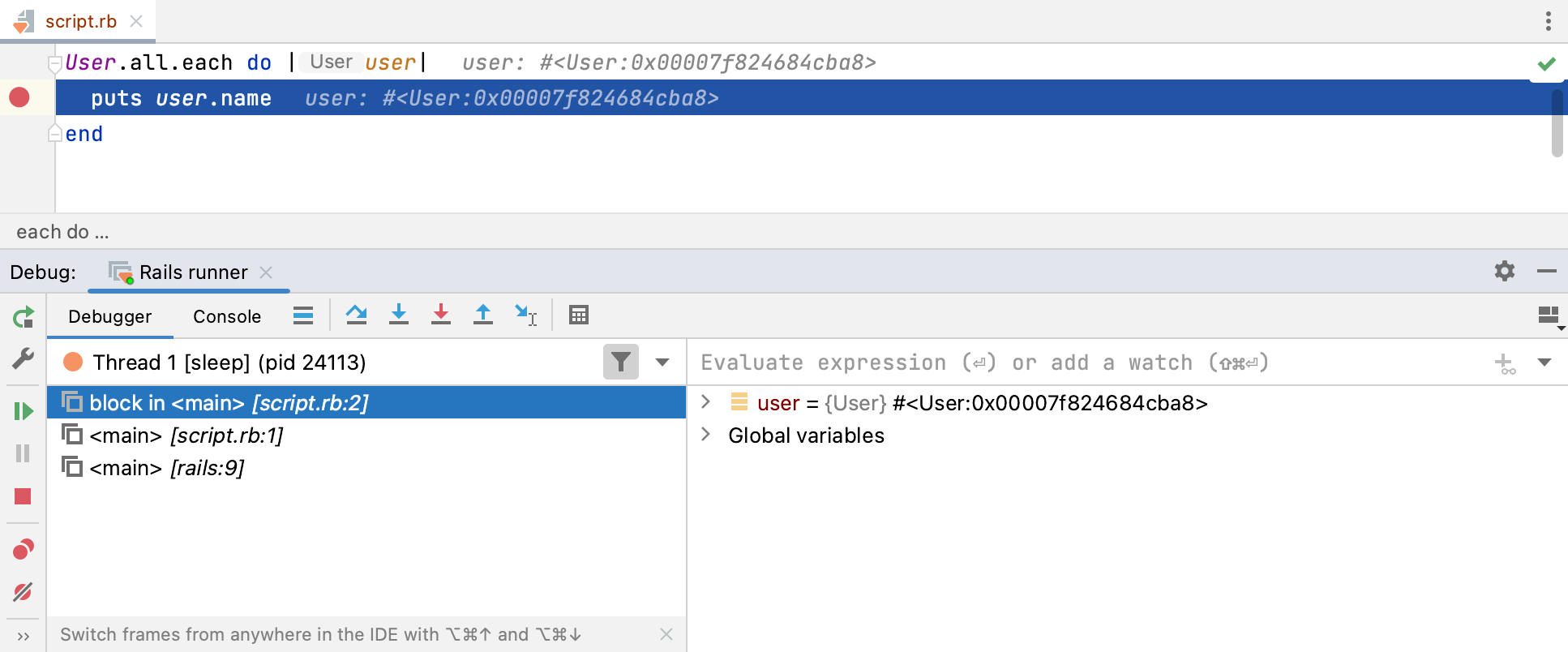Viewport: 1568px width, 652px height.
Task: Expand the user variable node
Action: click(x=705, y=402)
